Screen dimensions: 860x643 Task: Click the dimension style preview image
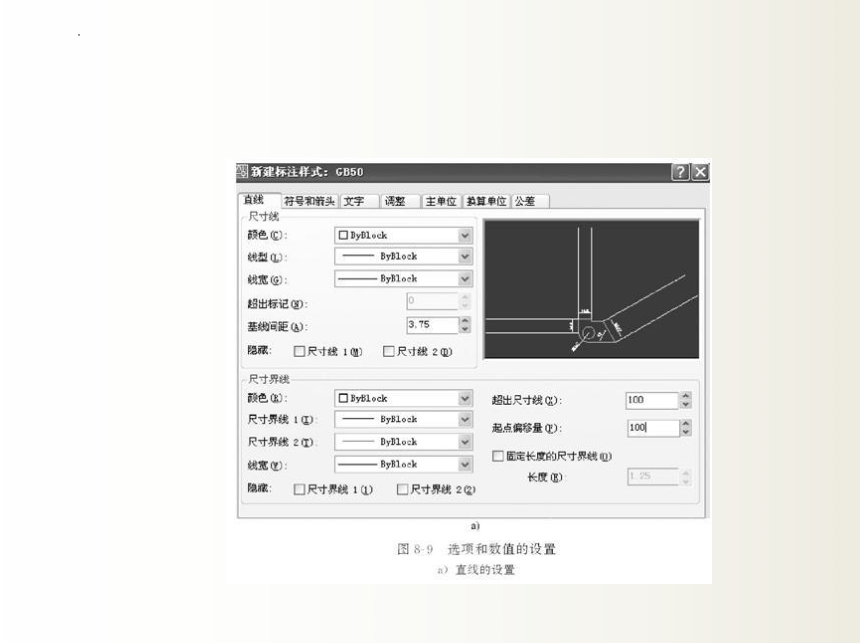coord(591,289)
